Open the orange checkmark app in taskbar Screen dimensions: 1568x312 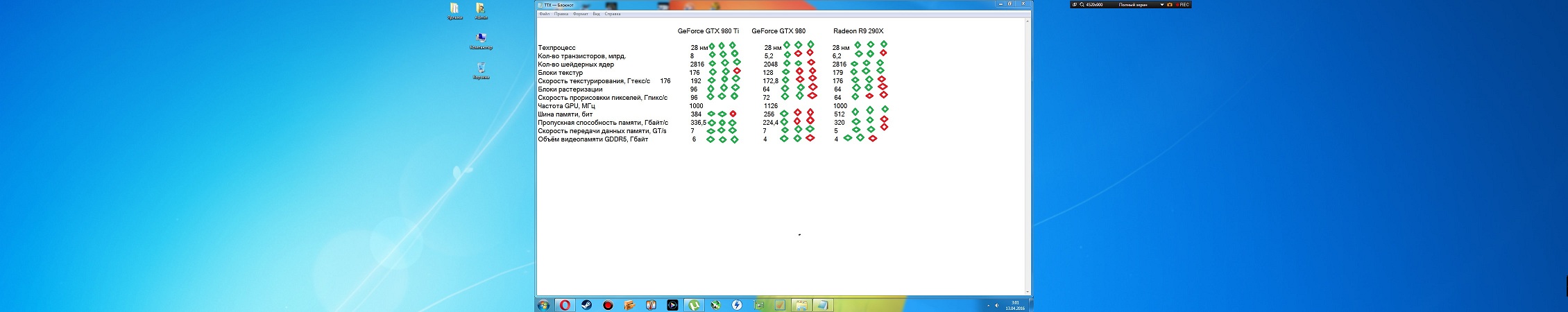tap(780, 305)
